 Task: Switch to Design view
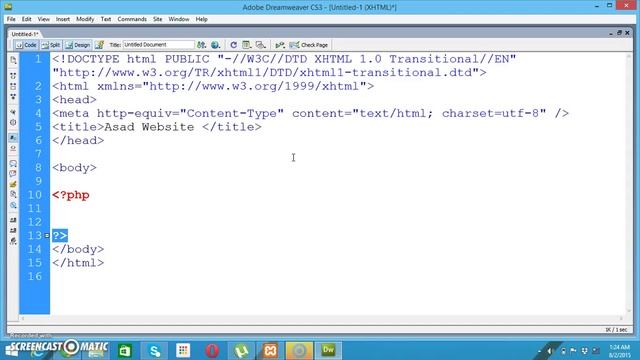(78, 45)
